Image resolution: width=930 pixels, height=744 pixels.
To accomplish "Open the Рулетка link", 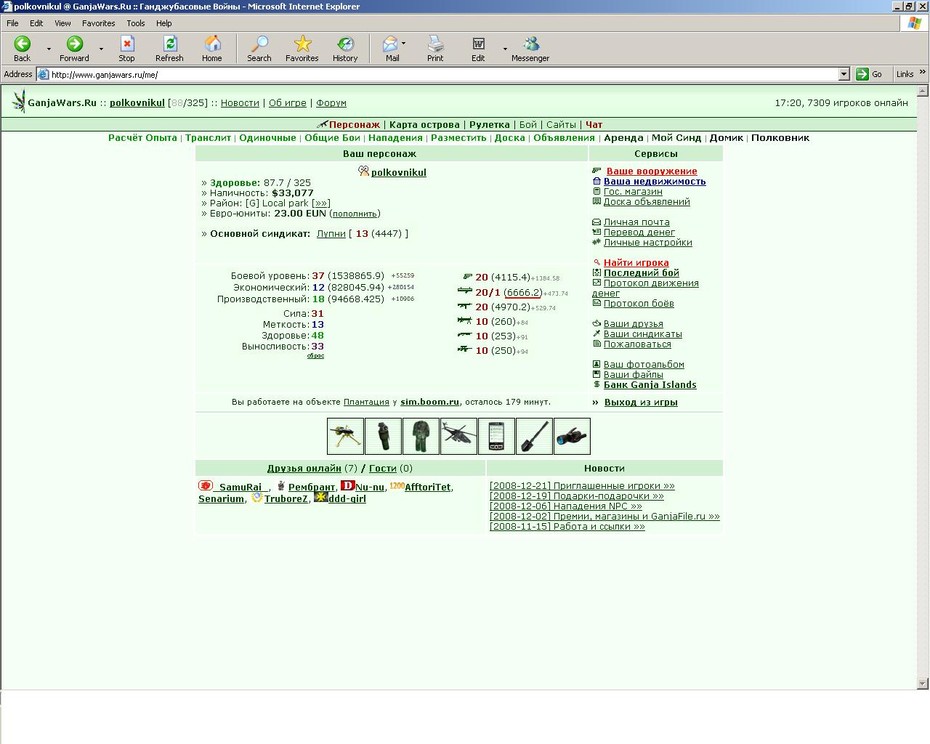I will click(489, 125).
